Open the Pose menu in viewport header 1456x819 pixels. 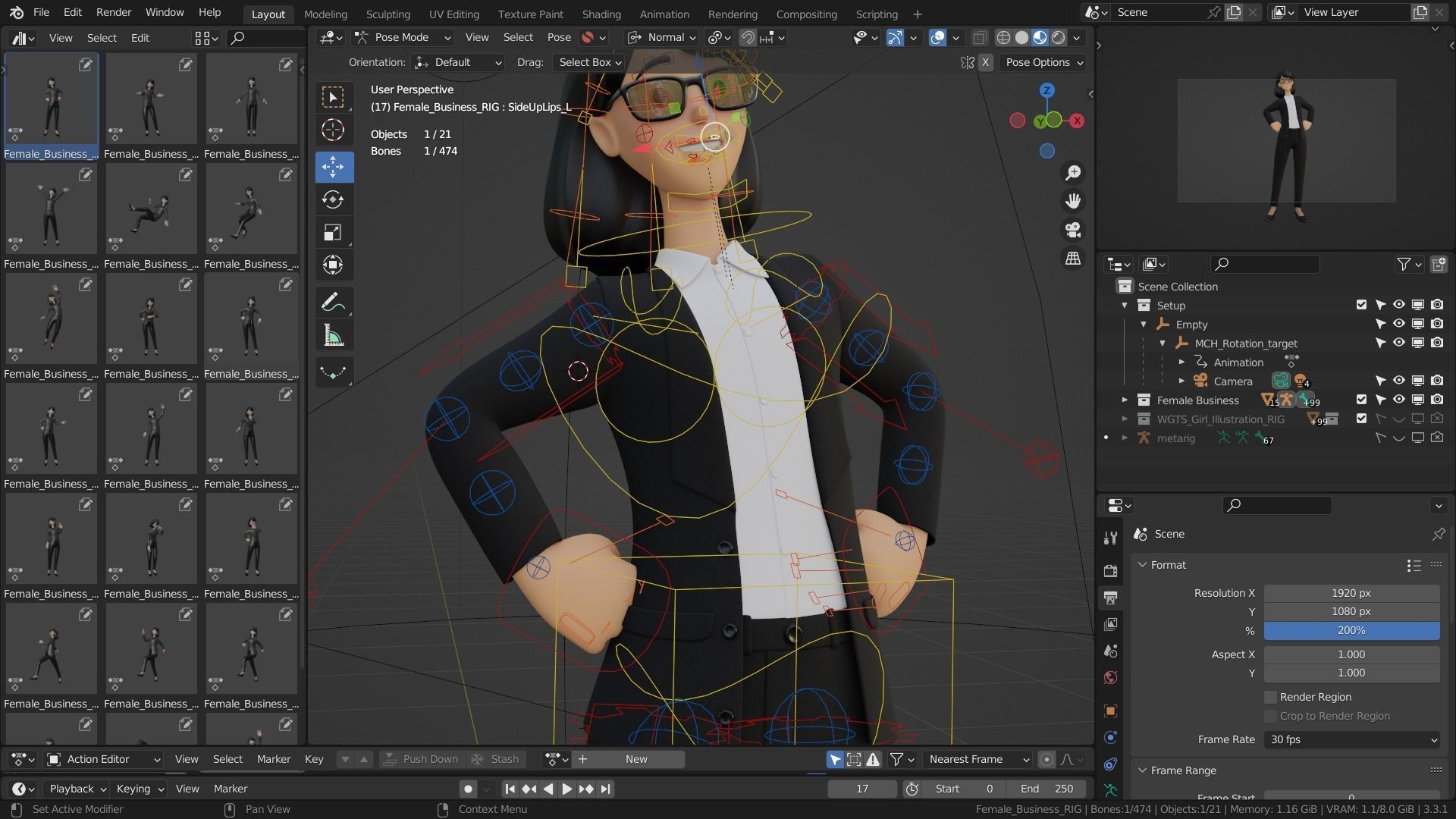[x=559, y=37]
